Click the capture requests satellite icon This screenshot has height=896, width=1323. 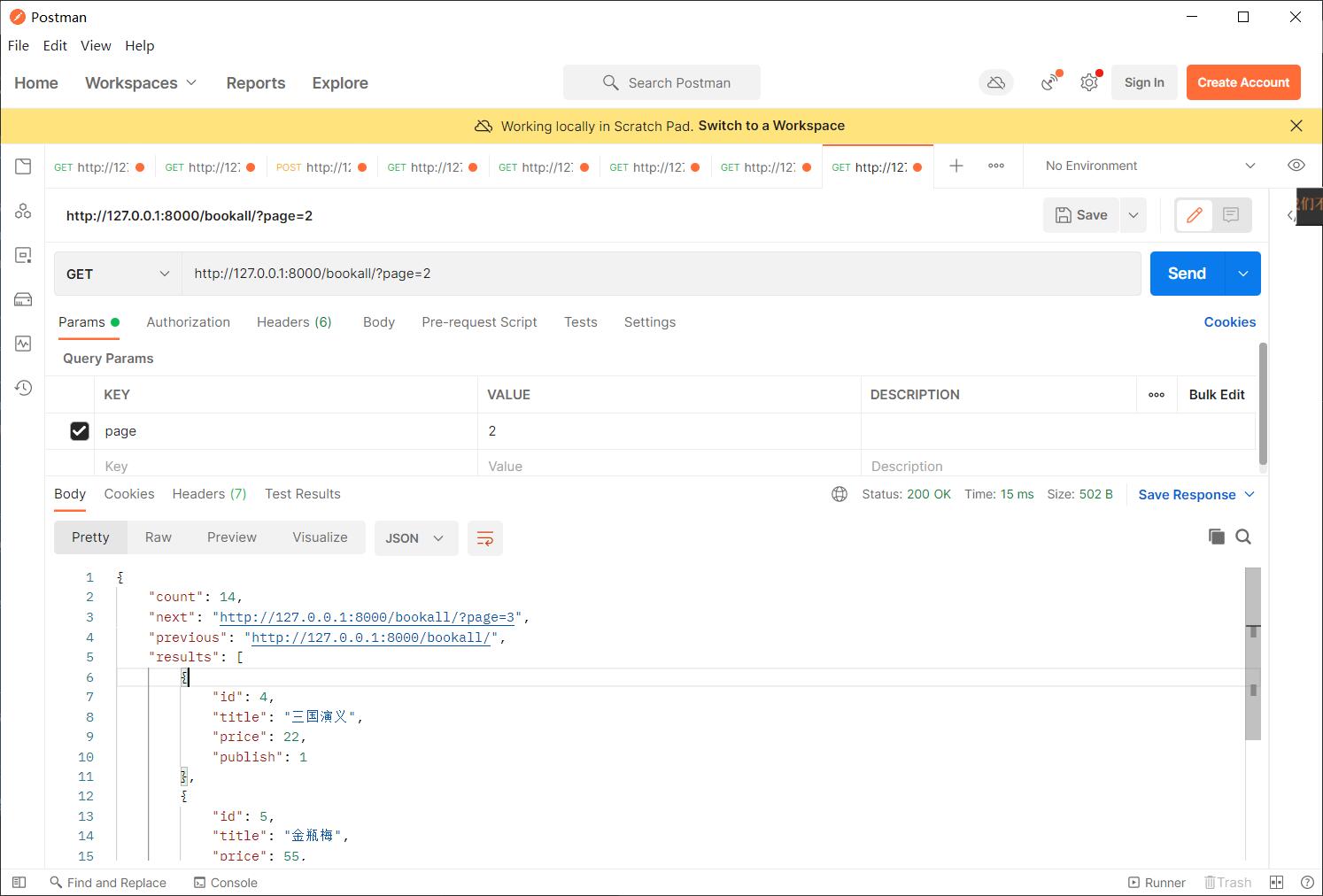(1050, 82)
